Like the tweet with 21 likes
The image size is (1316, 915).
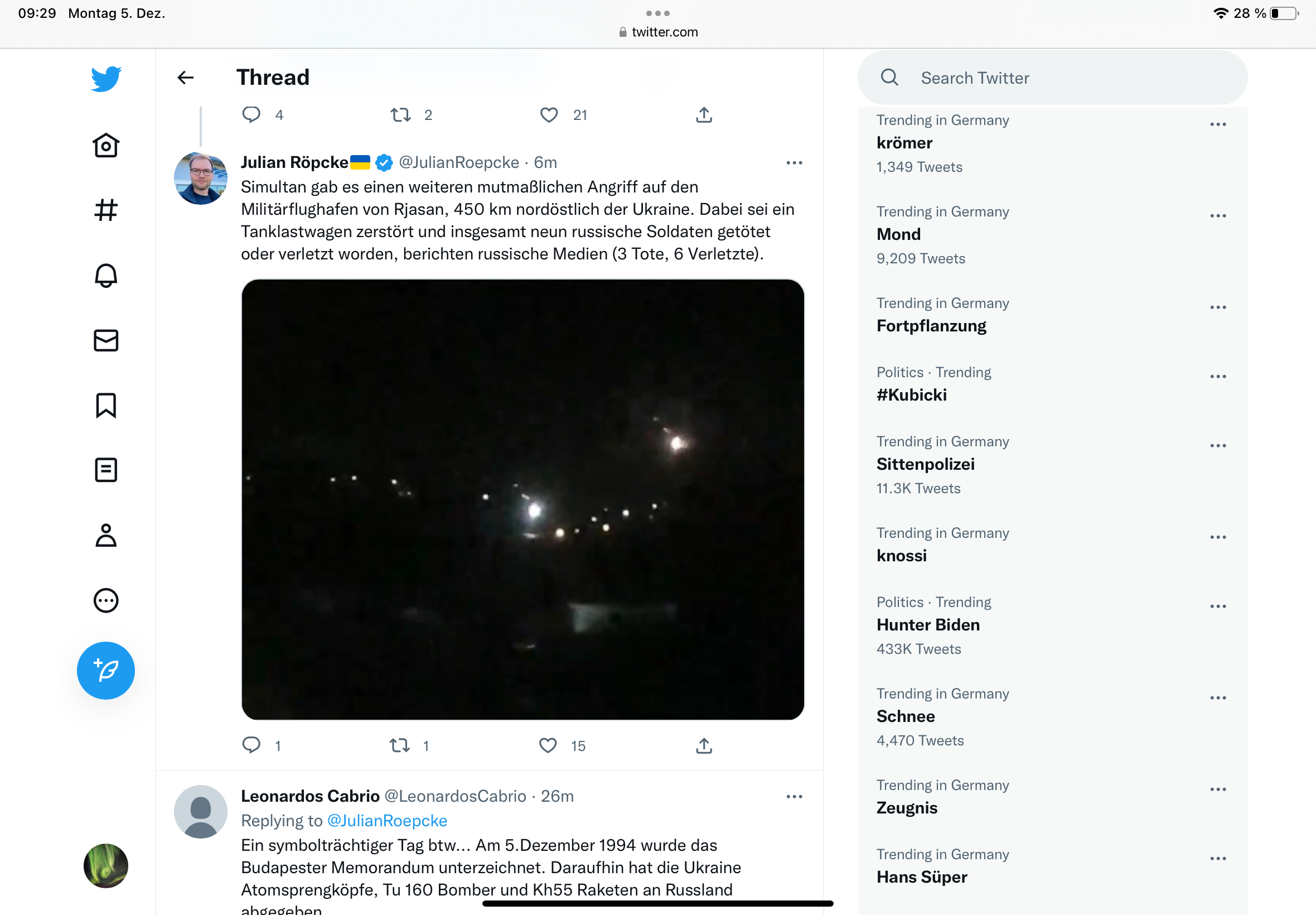click(x=549, y=115)
